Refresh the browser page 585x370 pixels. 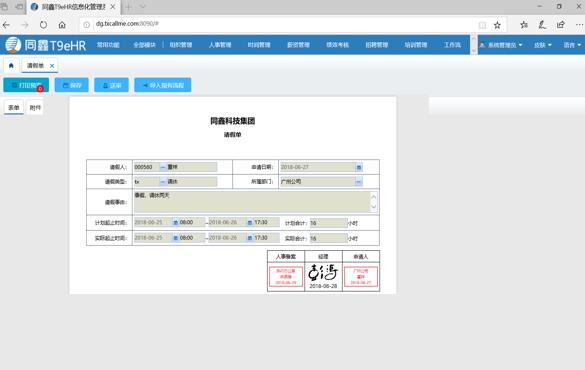point(43,25)
